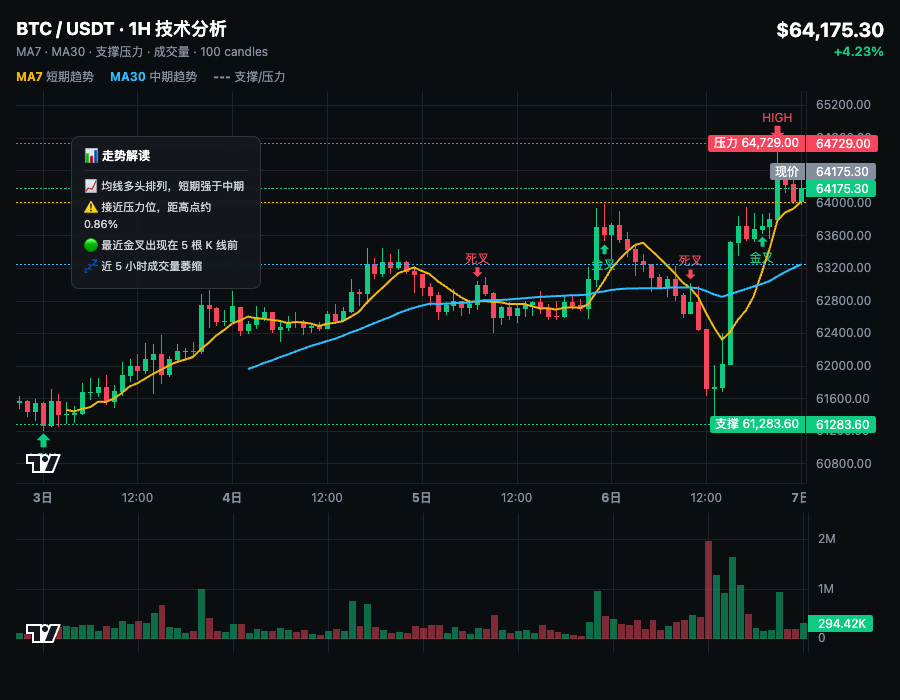Click the green 支撑 61,283.60 label
This screenshot has height=700, width=900.
click(757, 424)
